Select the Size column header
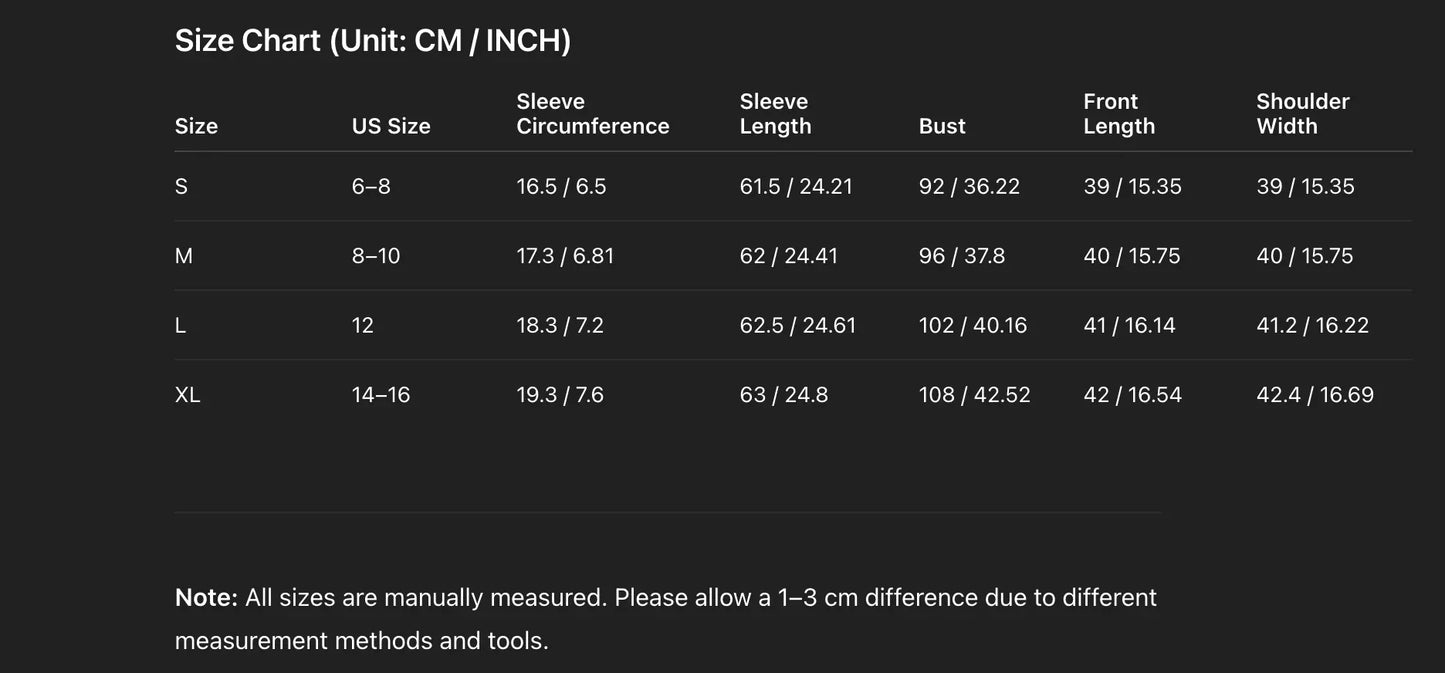Screen dimensions: 1445x673 coord(196,126)
